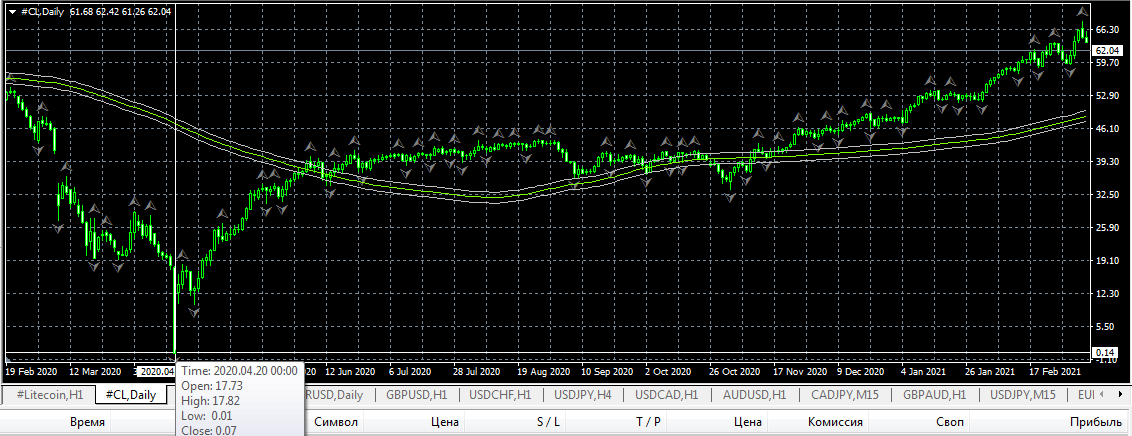This screenshot has height=436, width=1132.
Task: Click the 19 Aug 2020 date label
Action: (x=543, y=372)
